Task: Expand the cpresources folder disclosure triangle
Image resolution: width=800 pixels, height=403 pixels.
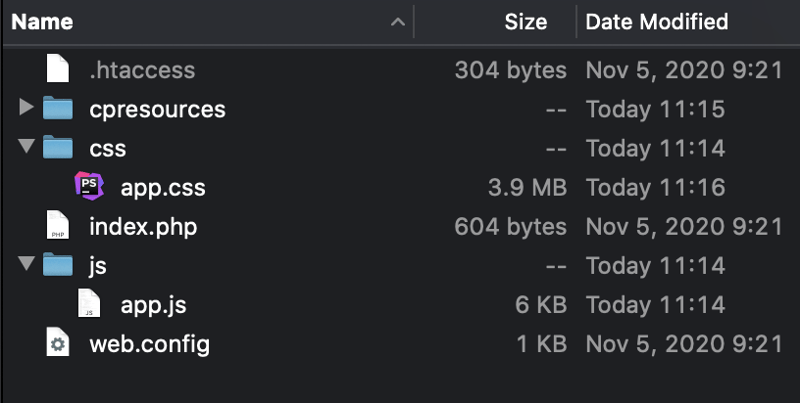Action: coord(26,108)
